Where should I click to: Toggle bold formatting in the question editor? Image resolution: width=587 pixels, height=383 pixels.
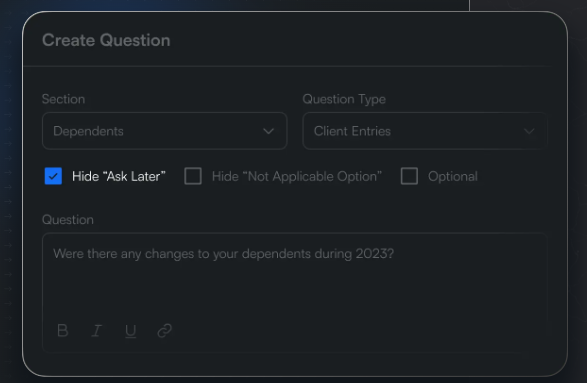click(63, 331)
